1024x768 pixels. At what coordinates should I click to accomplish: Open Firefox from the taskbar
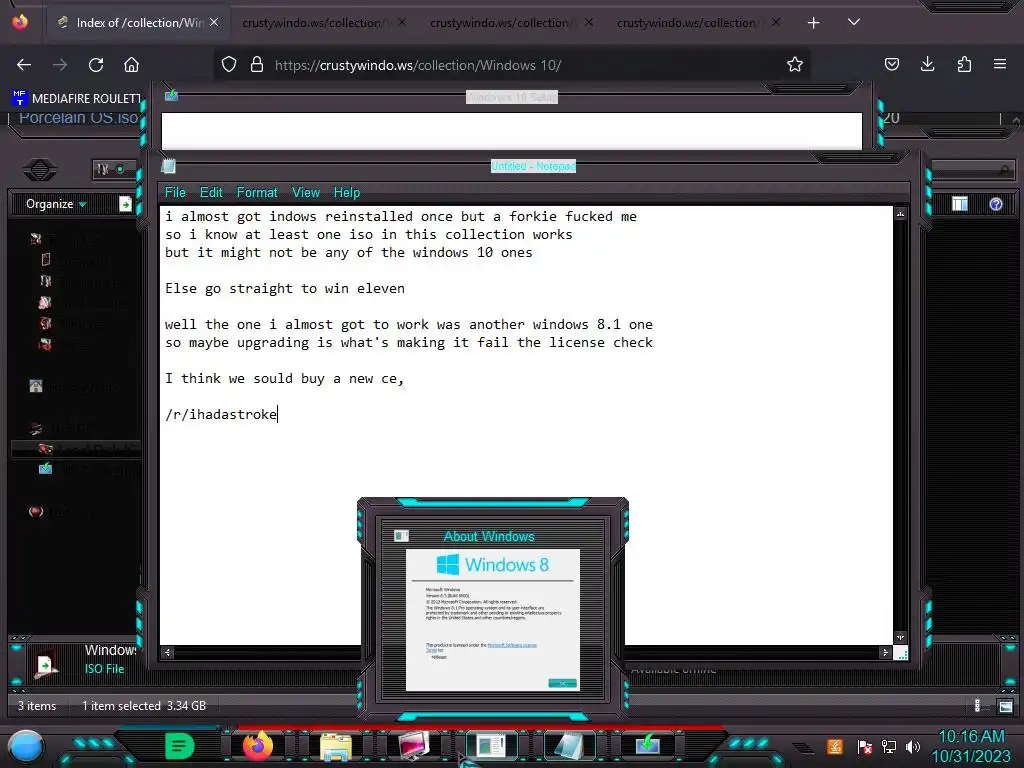(x=257, y=746)
